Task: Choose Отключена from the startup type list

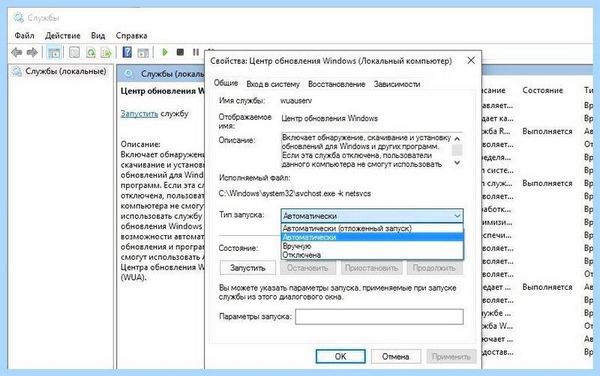Action: tap(372, 255)
